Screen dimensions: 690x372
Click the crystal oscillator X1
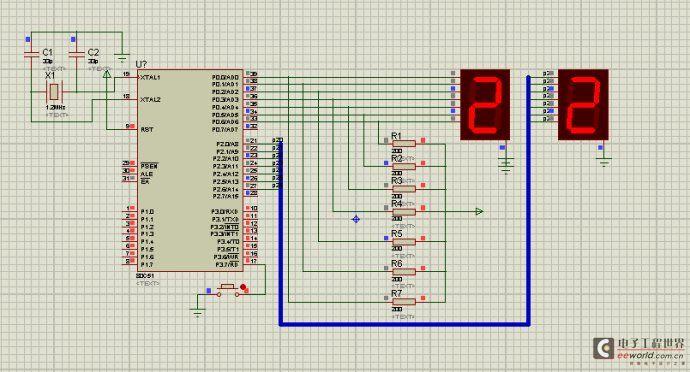[54, 92]
